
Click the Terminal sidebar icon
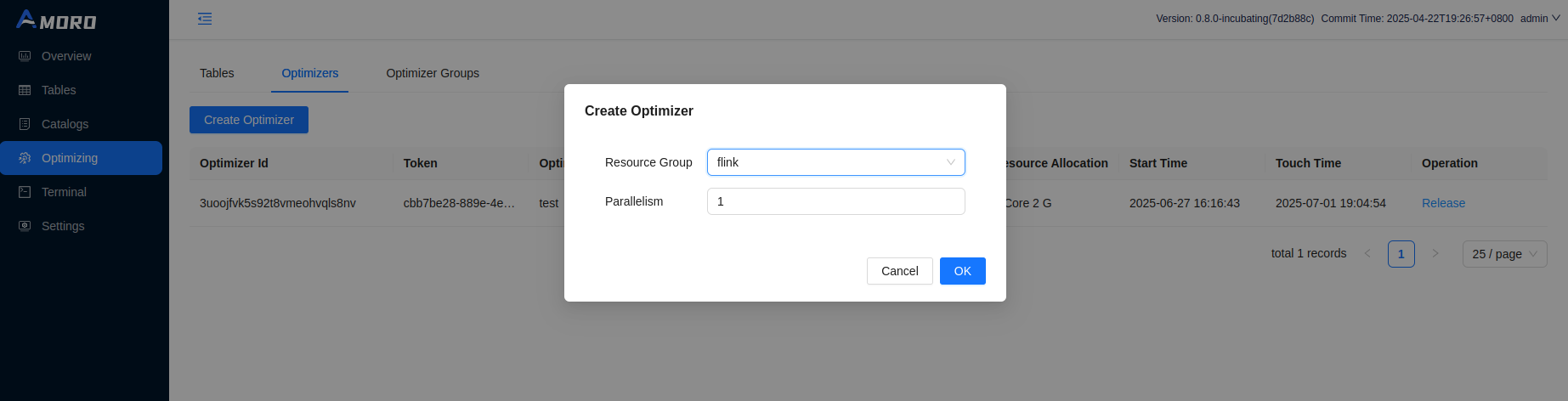point(25,192)
